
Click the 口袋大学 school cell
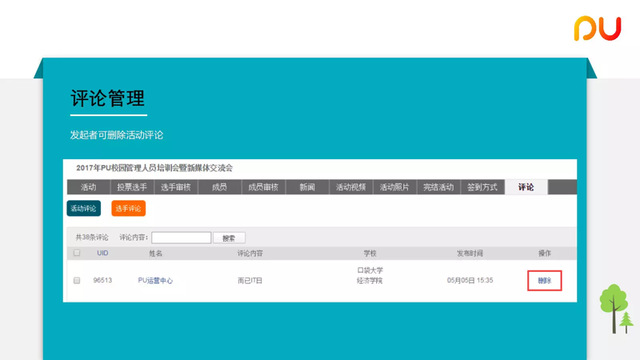coord(370,270)
